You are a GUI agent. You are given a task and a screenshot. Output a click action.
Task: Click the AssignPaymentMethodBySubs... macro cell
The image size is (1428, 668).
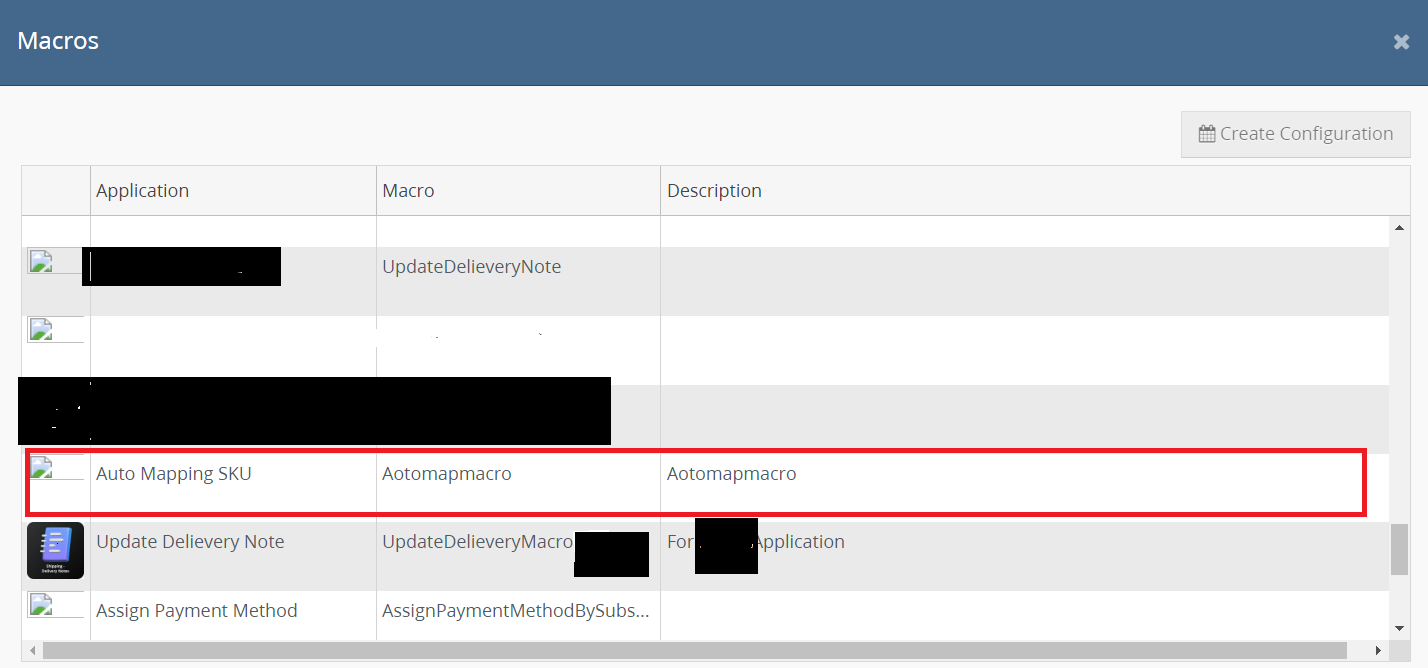tap(516, 610)
